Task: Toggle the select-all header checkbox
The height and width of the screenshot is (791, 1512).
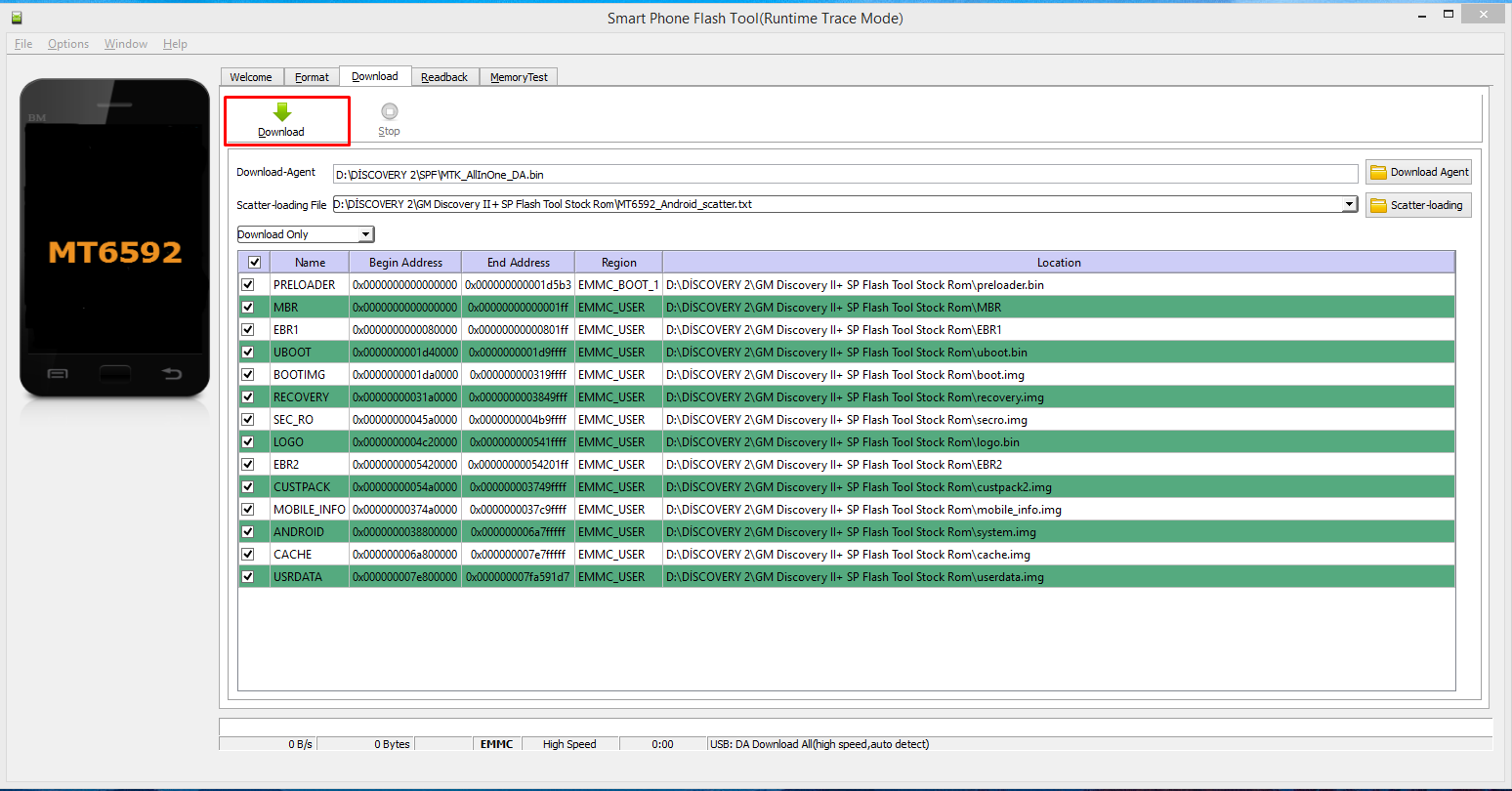Action: click(254, 263)
